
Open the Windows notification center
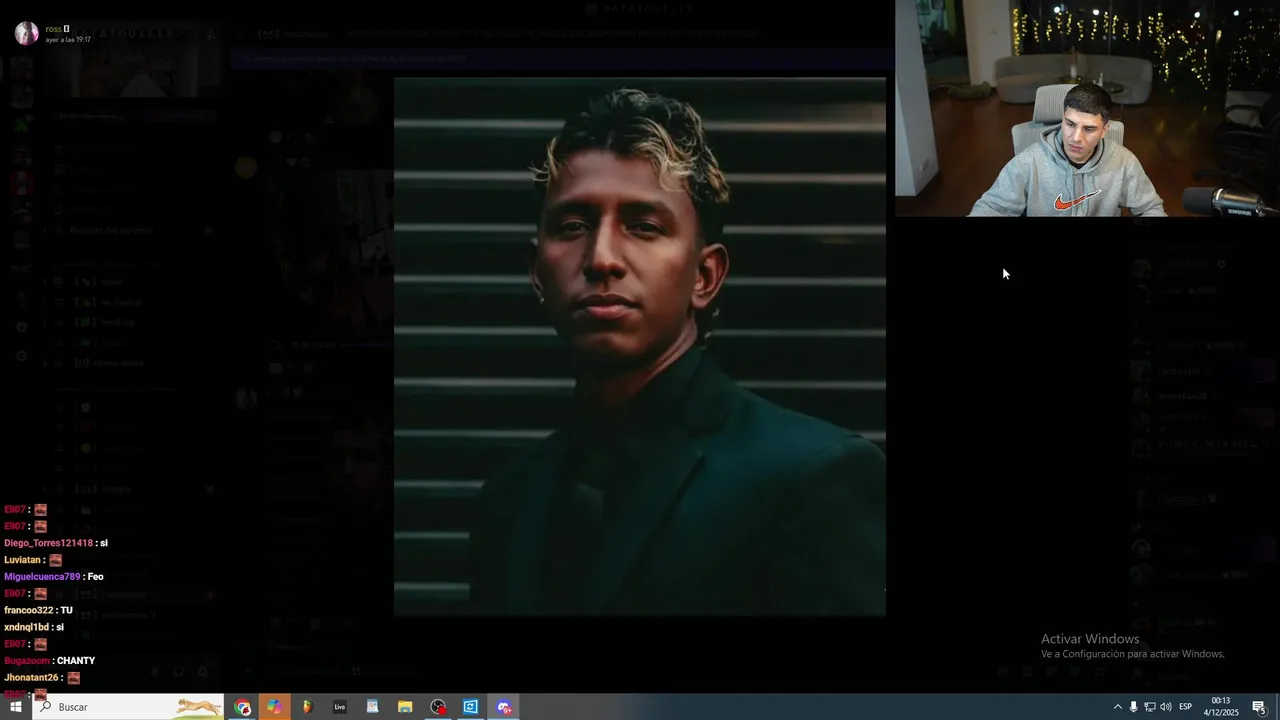(x=1259, y=707)
